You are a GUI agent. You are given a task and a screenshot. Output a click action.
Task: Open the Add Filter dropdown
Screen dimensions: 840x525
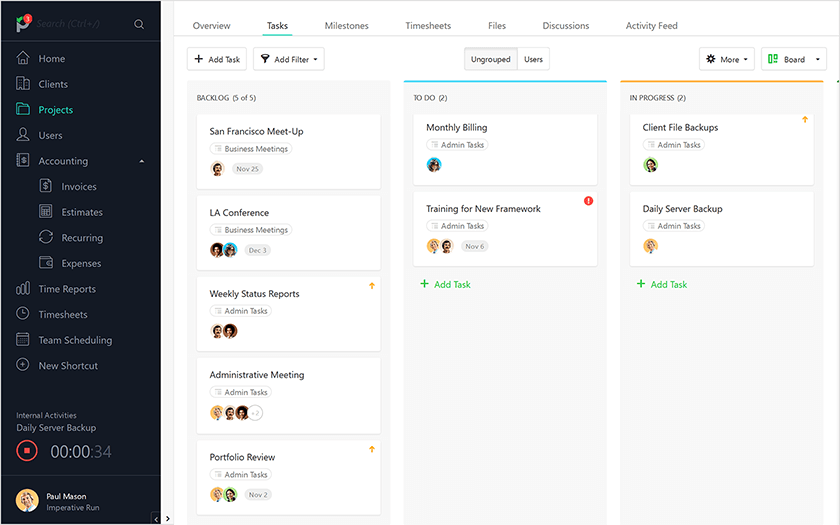point(289,59)
